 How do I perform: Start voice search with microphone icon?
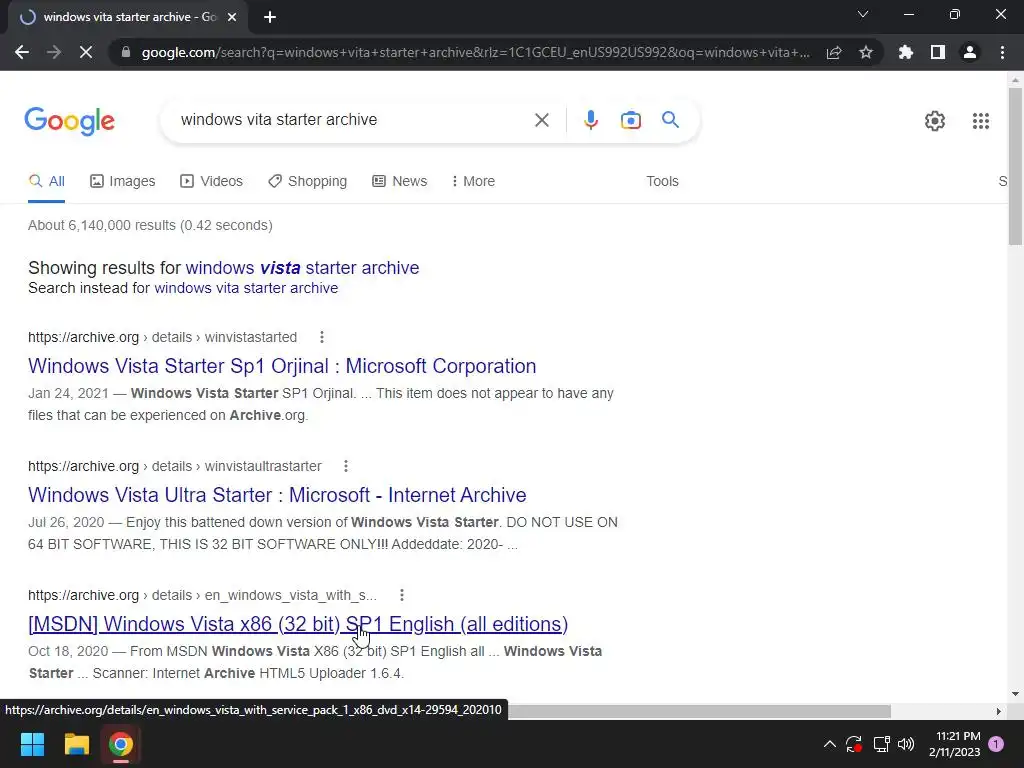point(591,120)
